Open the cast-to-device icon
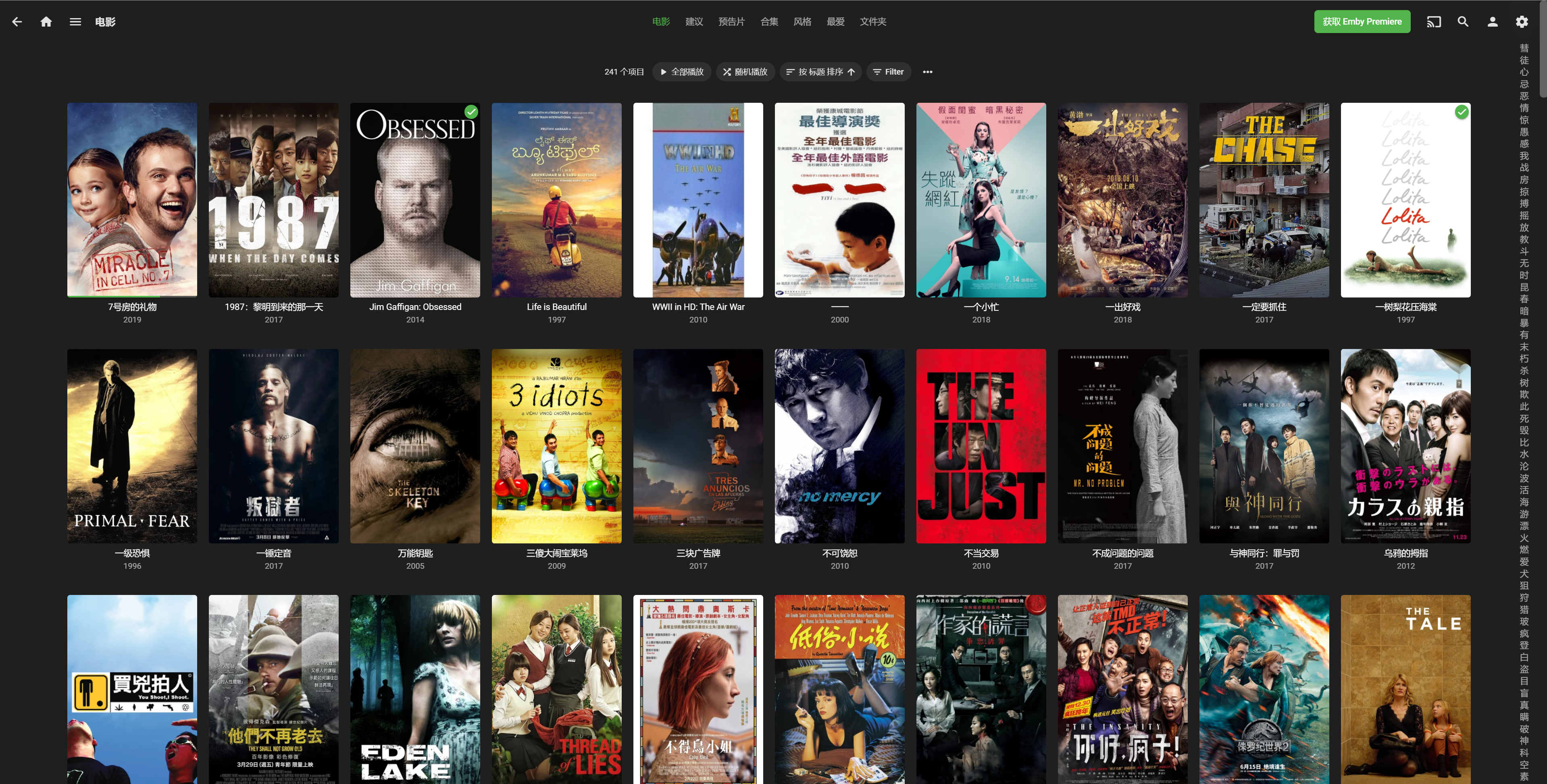Image resolution: width=1547 pixels, height=784 pixels. (1433, 22)
